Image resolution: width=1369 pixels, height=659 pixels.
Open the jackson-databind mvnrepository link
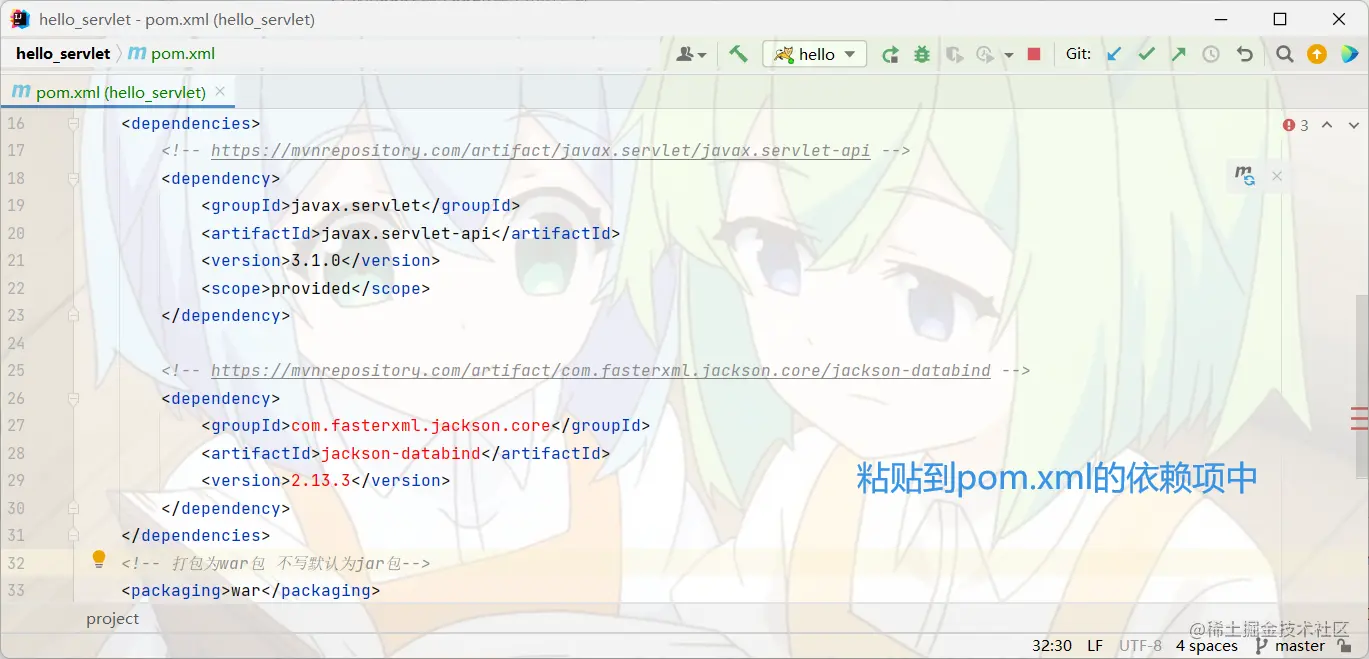601,371
